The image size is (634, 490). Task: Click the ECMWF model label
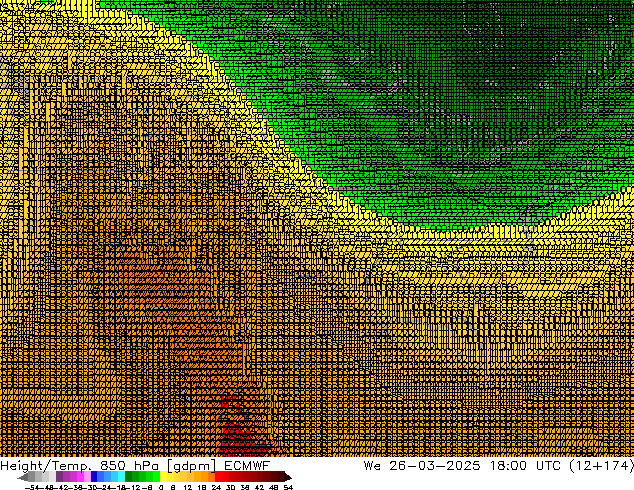(247, 466)
